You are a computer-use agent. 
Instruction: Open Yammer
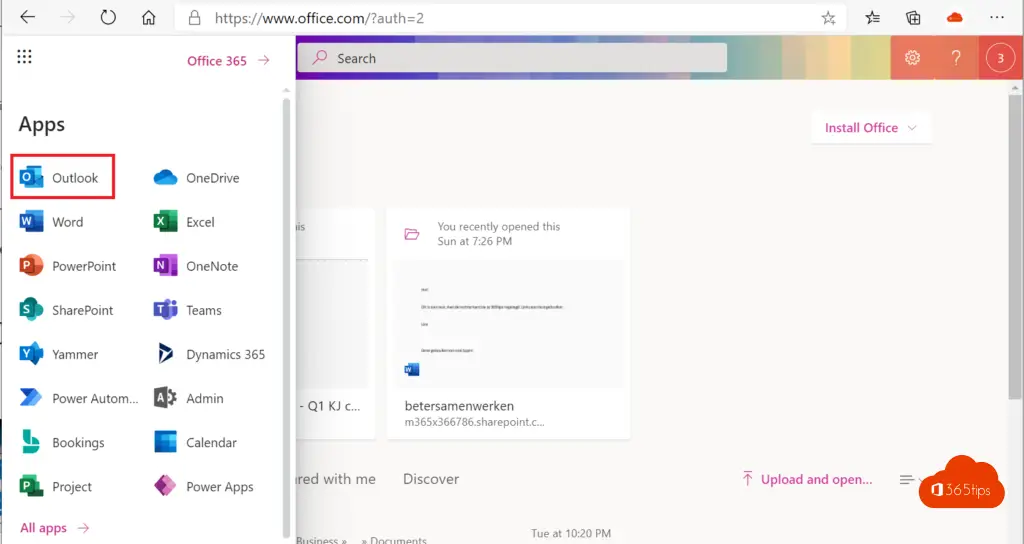59,354
